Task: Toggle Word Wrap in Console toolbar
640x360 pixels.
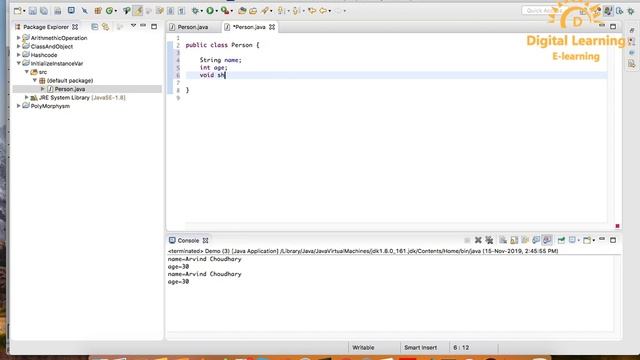Action: click(x=525, y=240)
